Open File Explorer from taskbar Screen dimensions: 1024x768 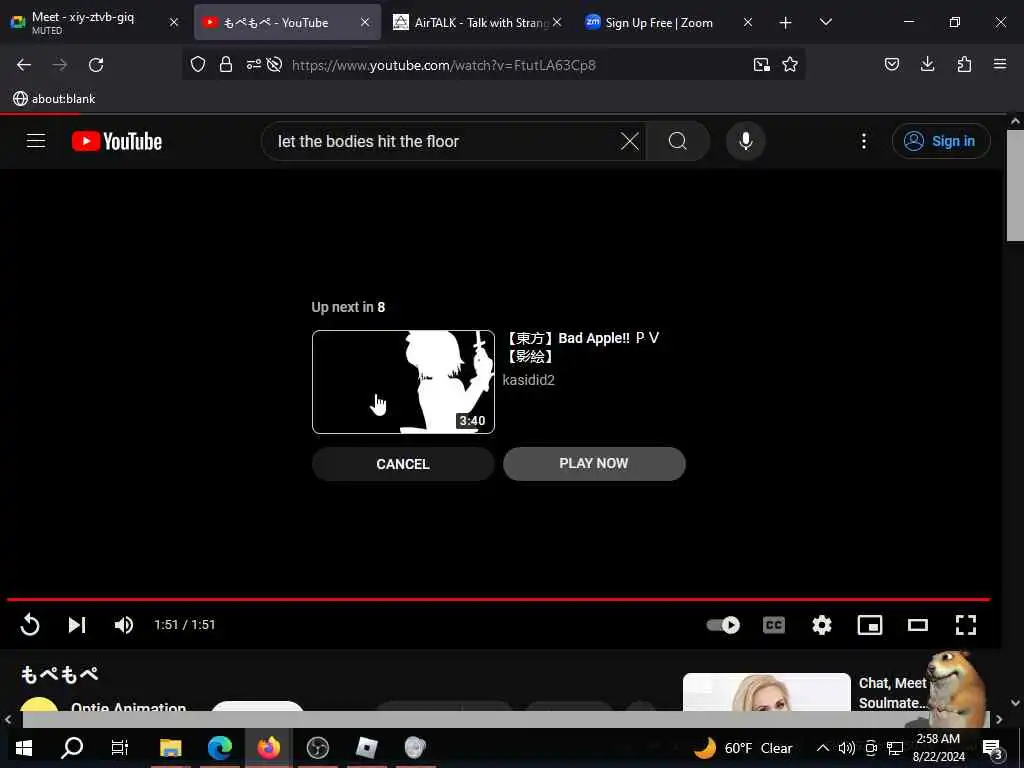coord(170,748)
